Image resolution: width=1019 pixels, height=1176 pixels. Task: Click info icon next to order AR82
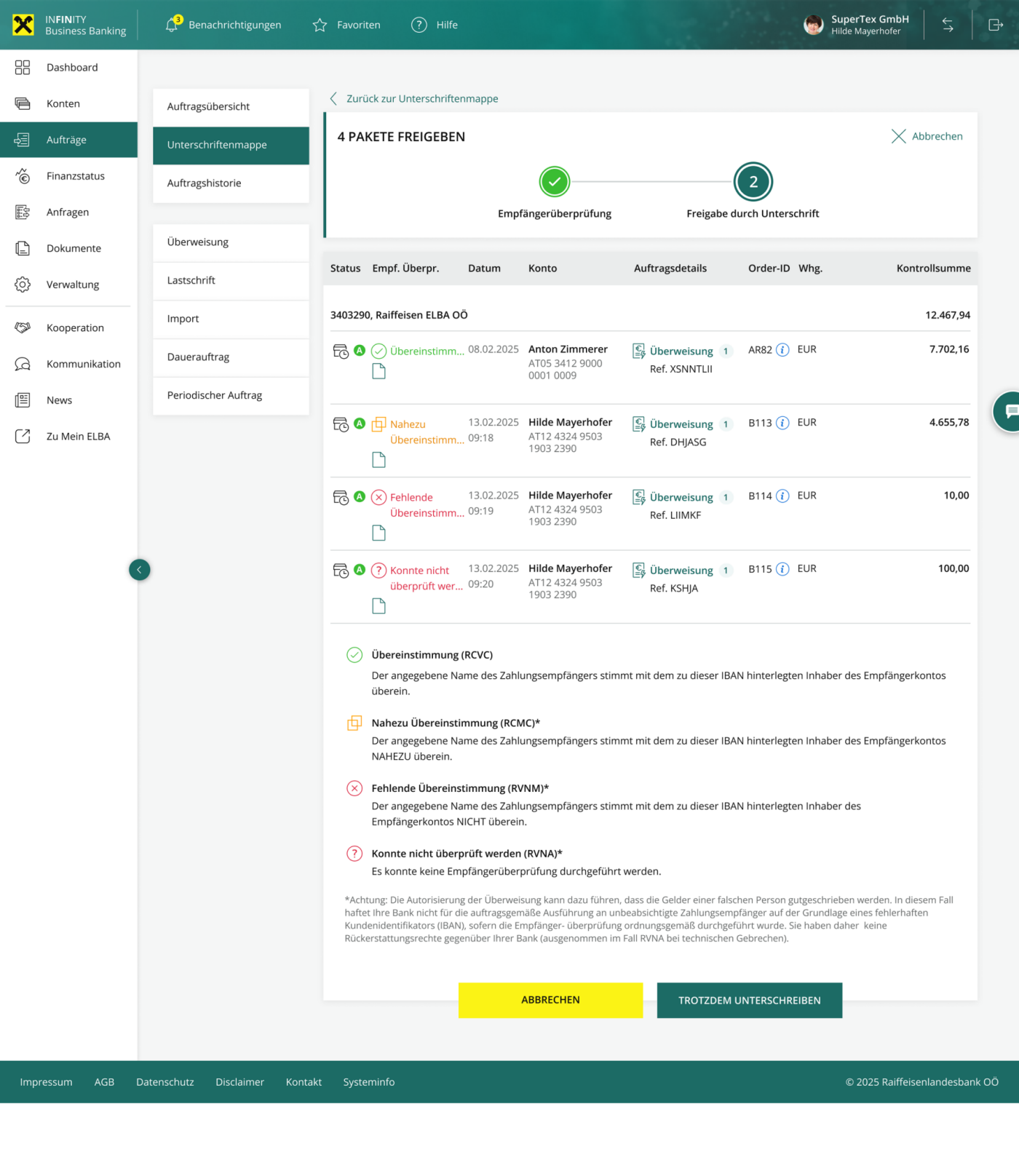(x=782, y=350)
